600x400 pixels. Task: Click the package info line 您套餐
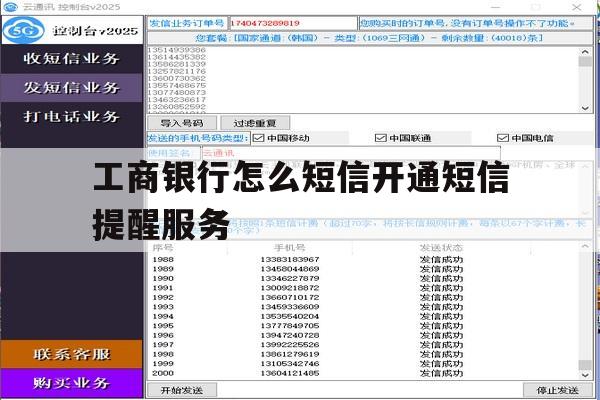[x=369, y=38]
